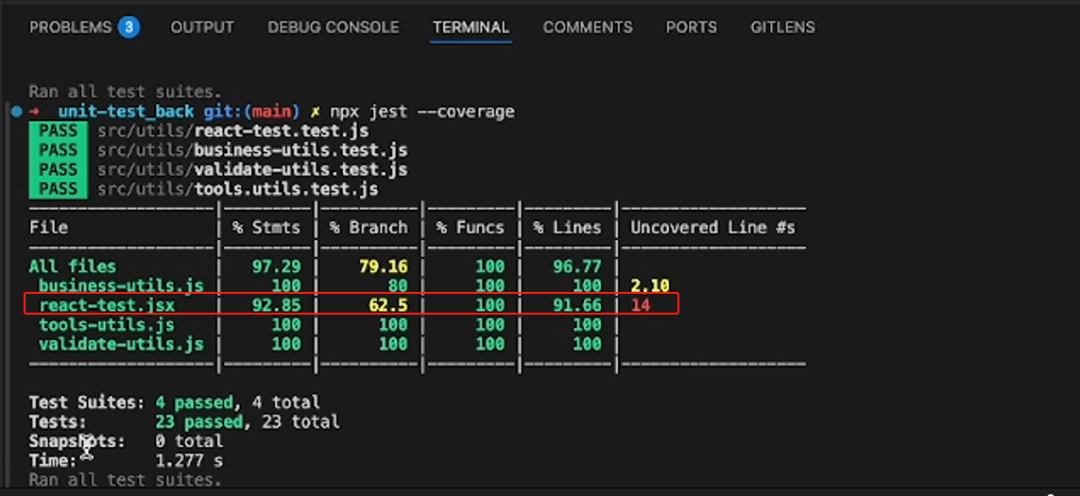Click the PASS badge beside react-test.test.js
1080x496 pixels.
pyautogui.click(x=58, y=131)
